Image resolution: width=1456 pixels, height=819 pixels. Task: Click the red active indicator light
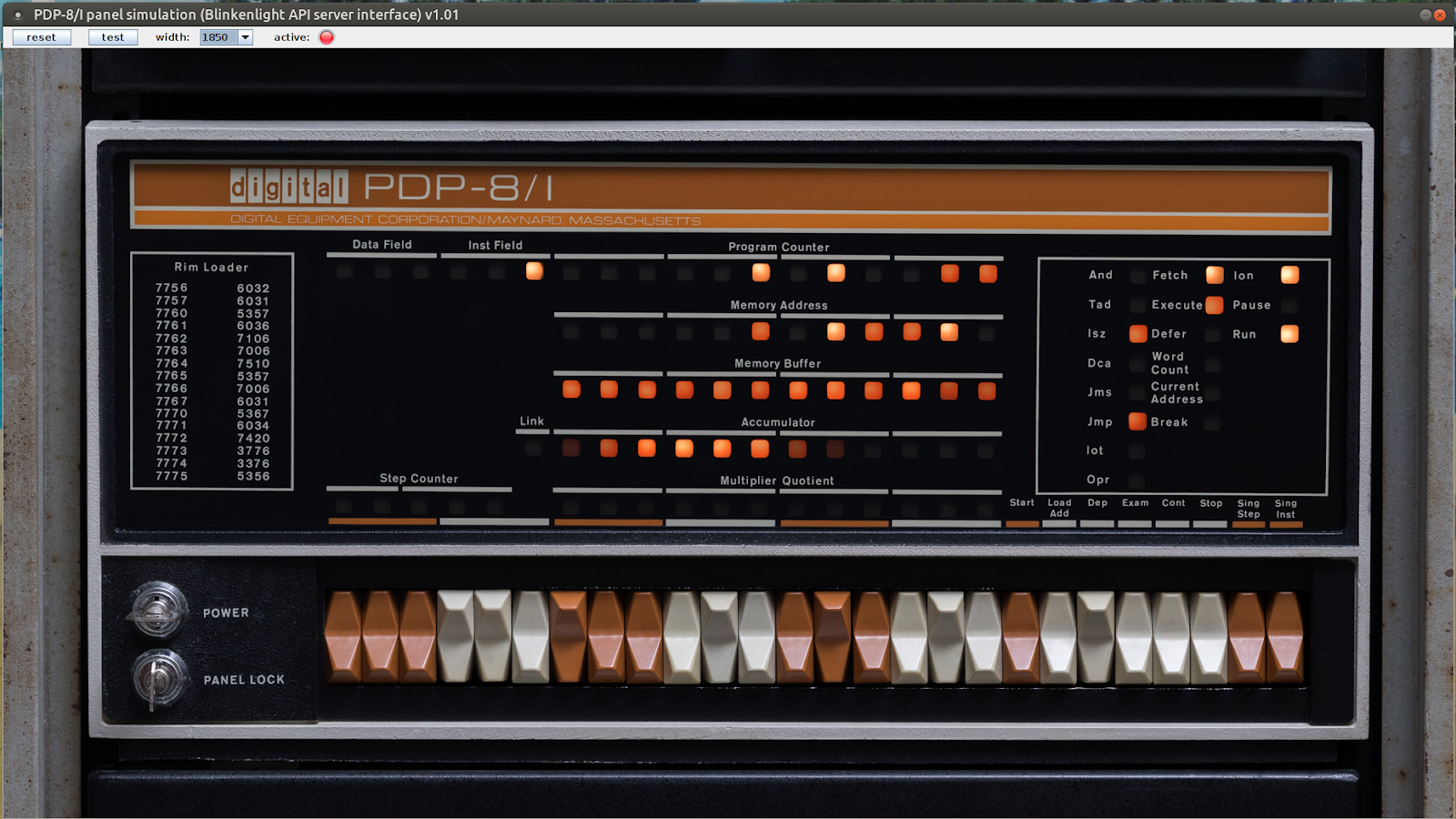325,37
